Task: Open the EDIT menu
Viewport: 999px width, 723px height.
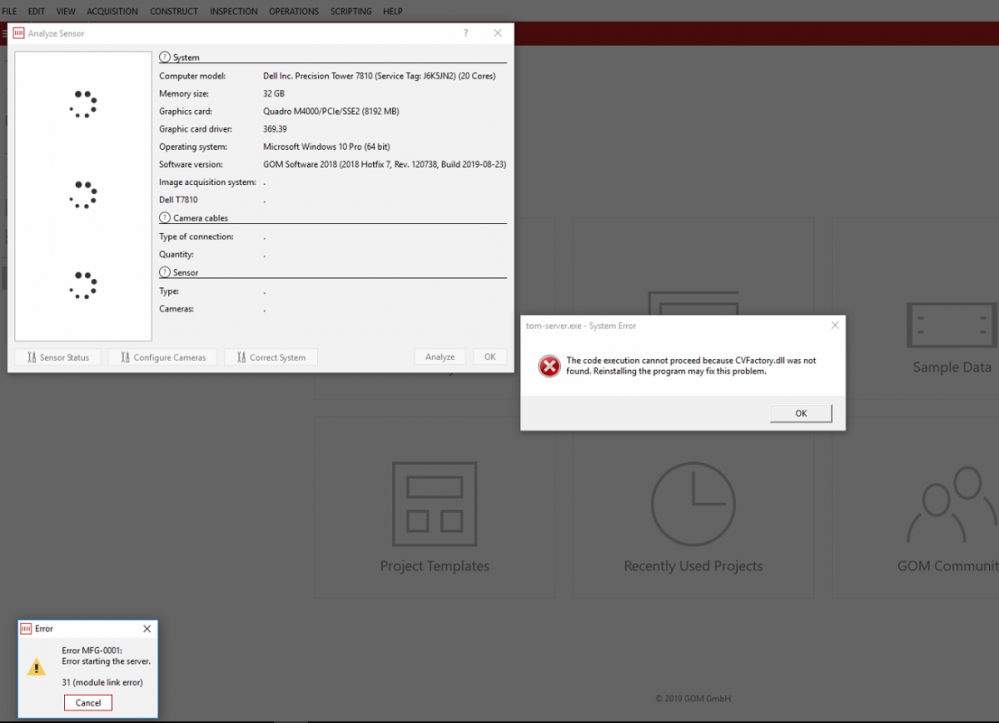Action: 36,11
